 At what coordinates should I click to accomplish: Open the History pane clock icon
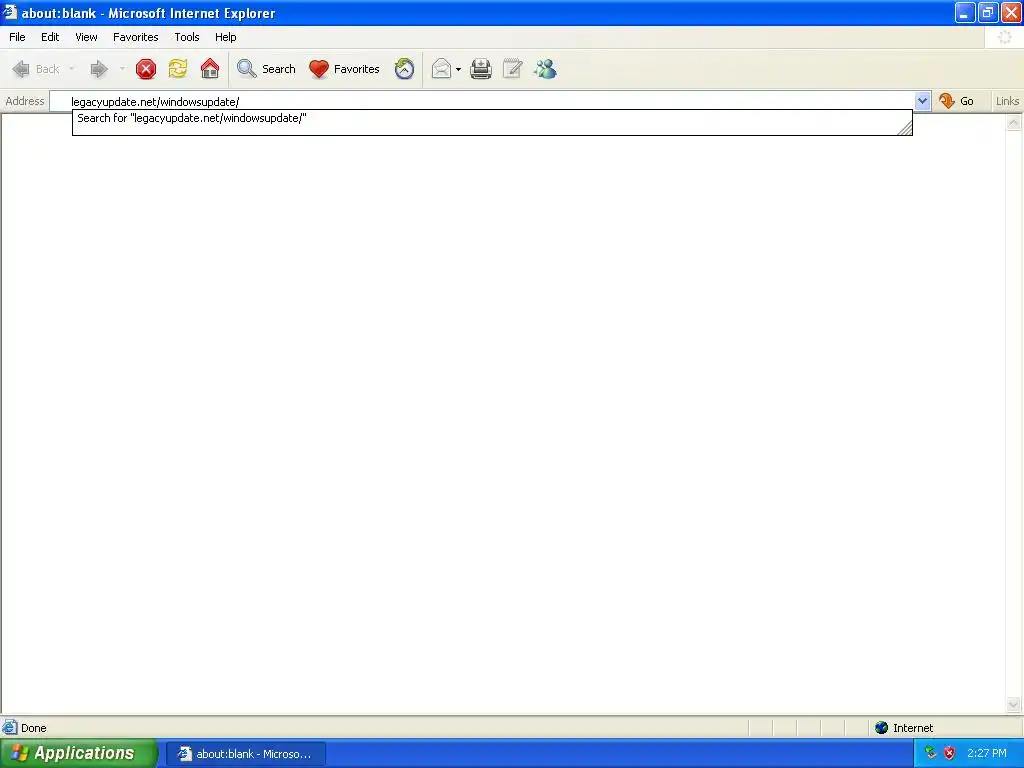click(x=404, y=69)
